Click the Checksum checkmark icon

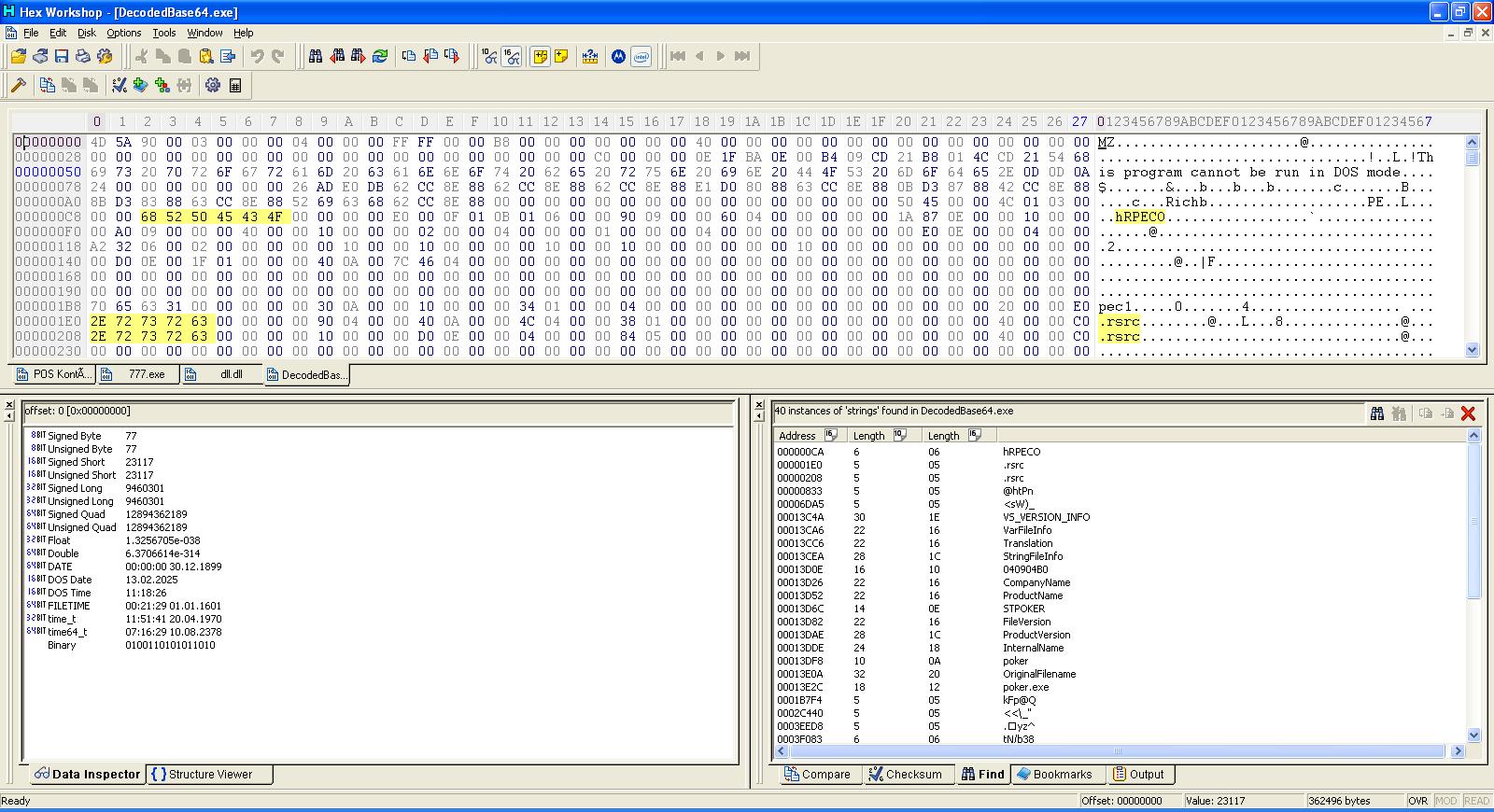[x=120, y=85]
